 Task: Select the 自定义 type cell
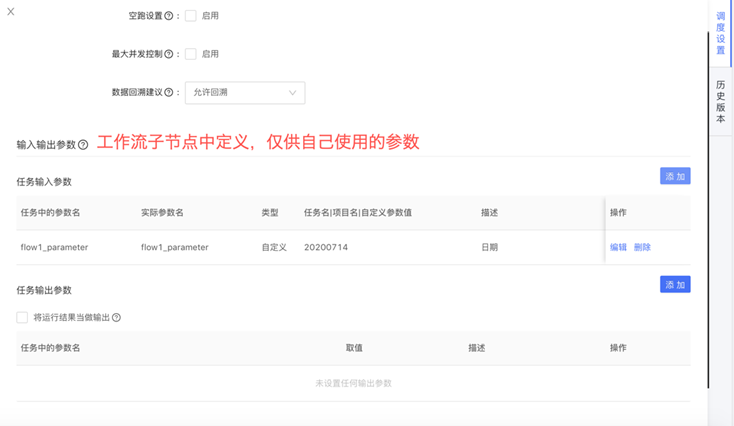click(x=274, y=247)
